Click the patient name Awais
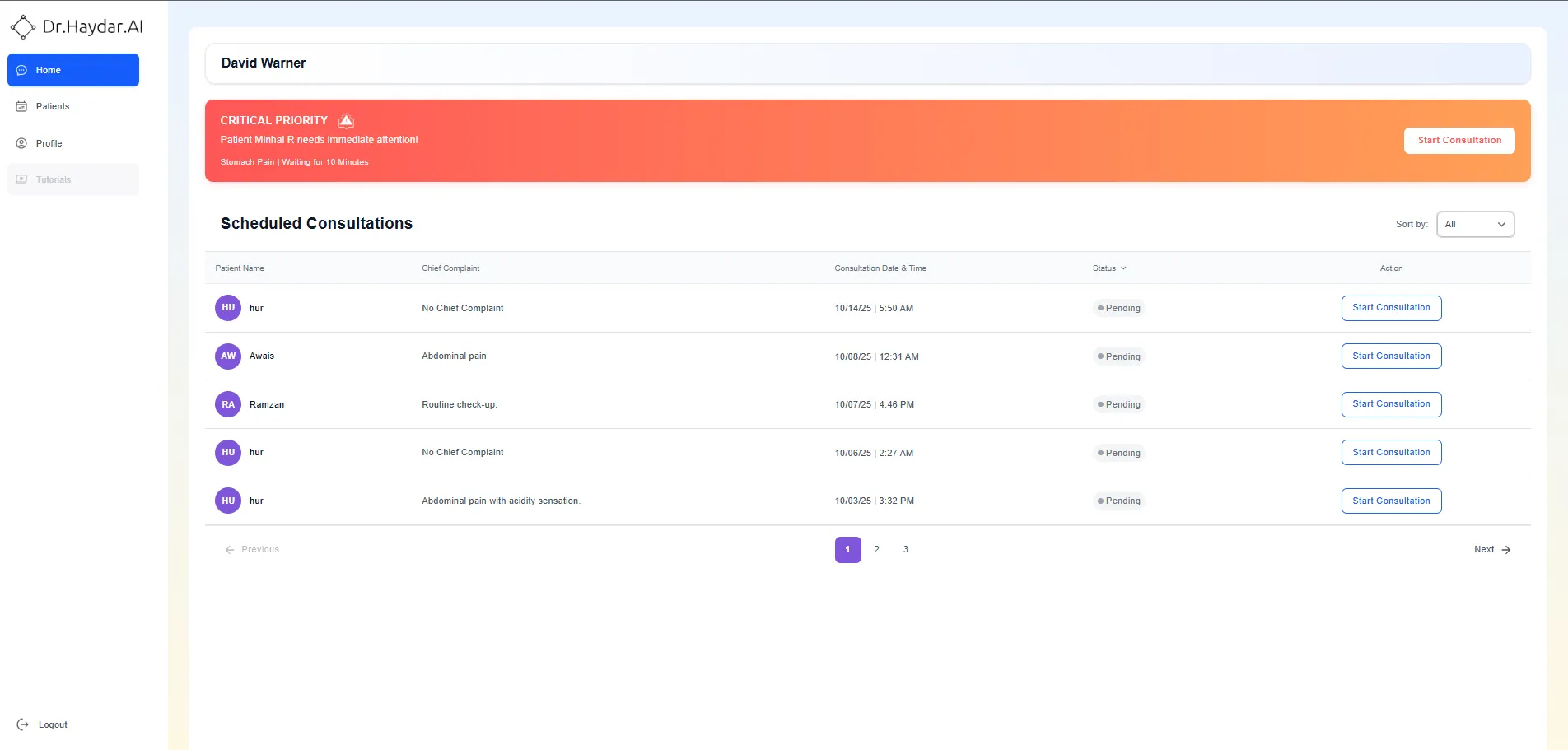This screenshot has height=750, width=1568. pyautogui.click(x=262, y=356)
